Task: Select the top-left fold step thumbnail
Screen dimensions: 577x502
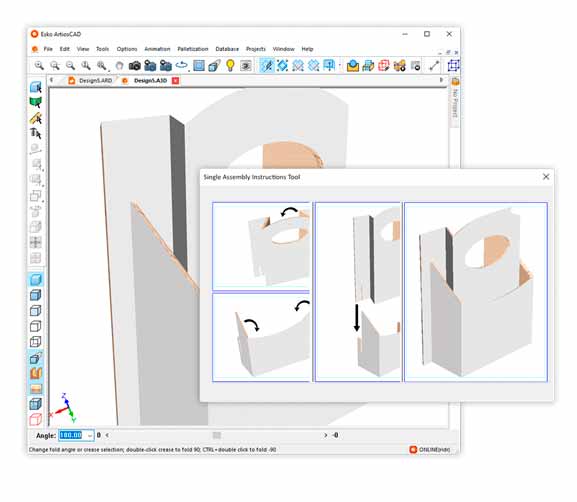Action: pos(261,246)
